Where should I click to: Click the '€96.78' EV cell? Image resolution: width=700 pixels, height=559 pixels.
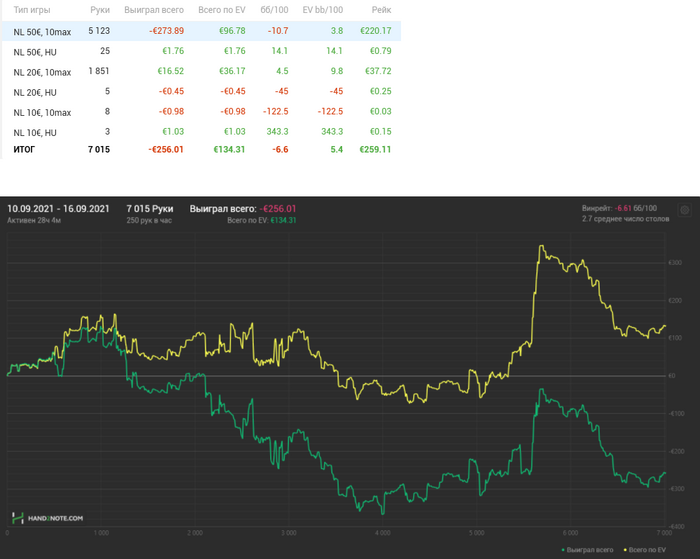(232, 31)
